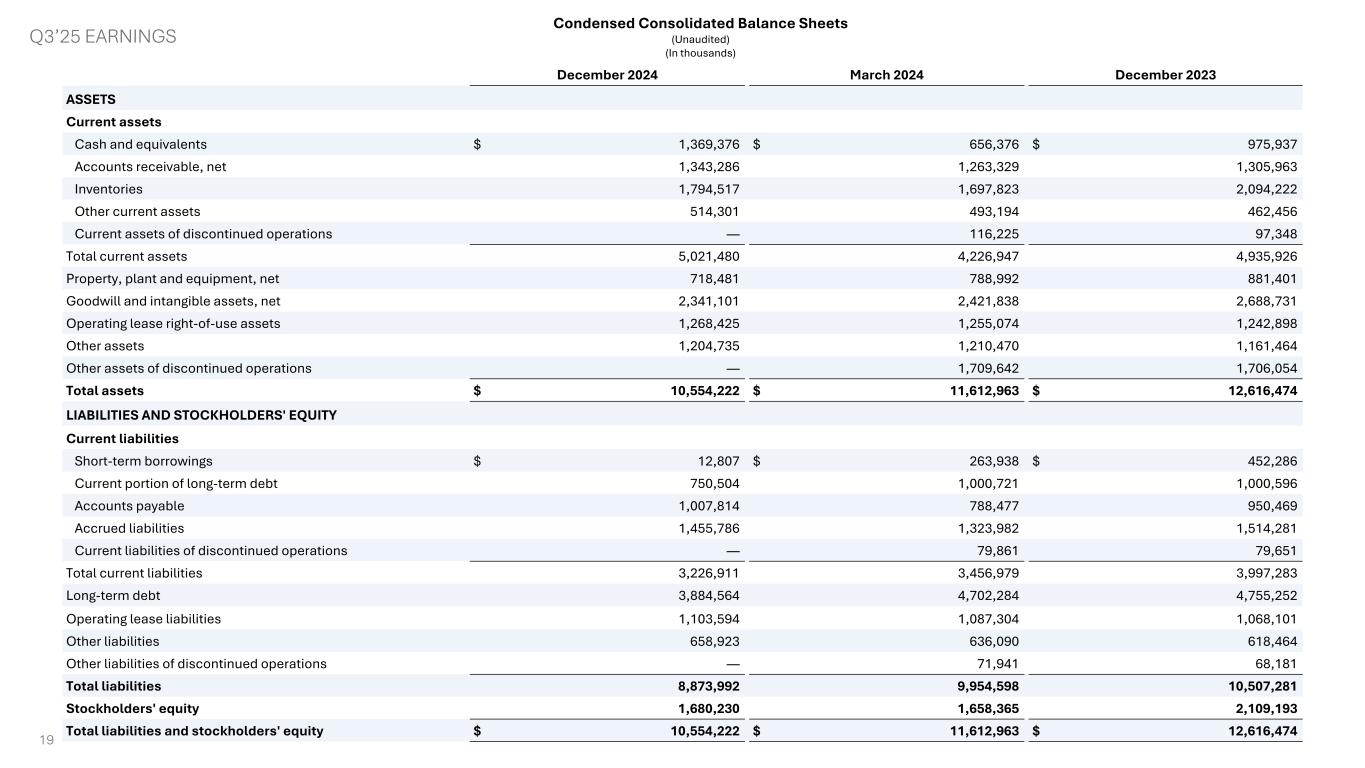The image size is (1365, 768).
Task: Click the December 2023 column header
Action: [x=1165, y=75]
